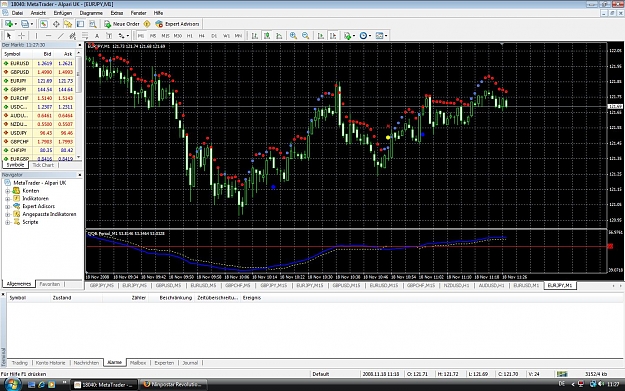The width and height of the screenshot is (625, 391).
Task: Zoom in on the chart
Action: tap(293, 35)
